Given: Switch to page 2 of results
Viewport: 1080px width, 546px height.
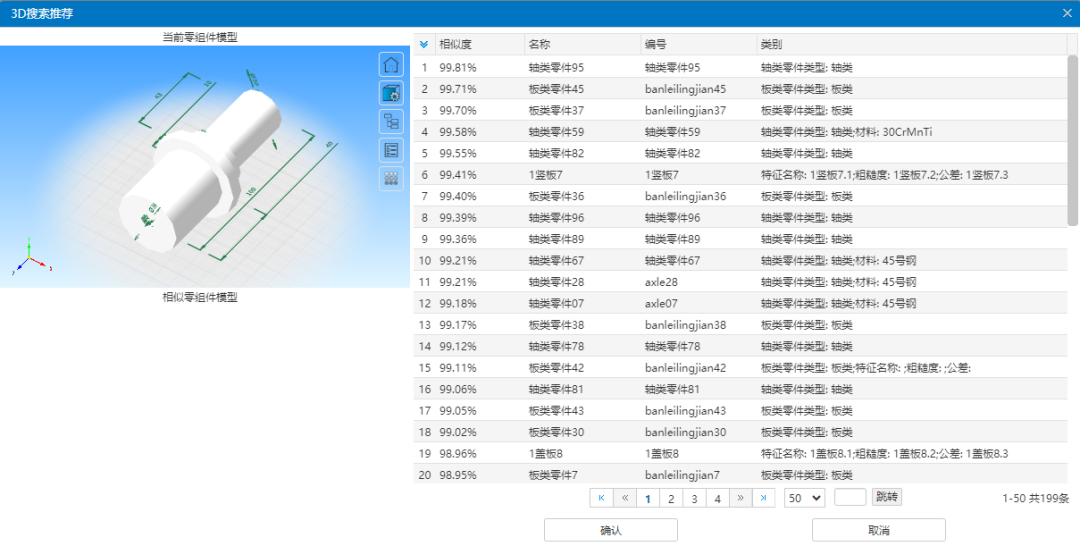Looking at the screenshot, I should tap(671, 498).
